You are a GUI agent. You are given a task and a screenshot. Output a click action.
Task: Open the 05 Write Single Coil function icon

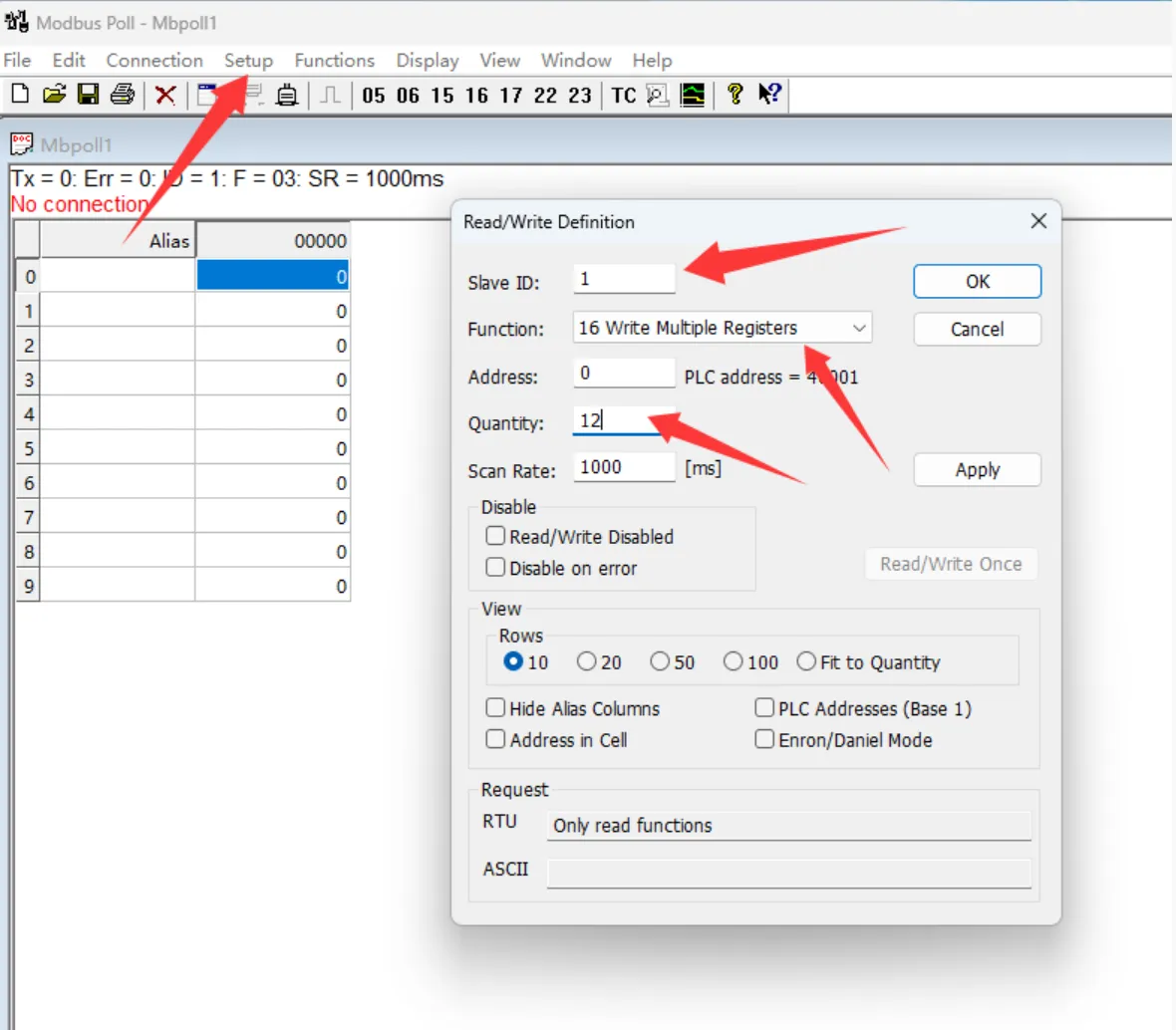coord(374,95)
